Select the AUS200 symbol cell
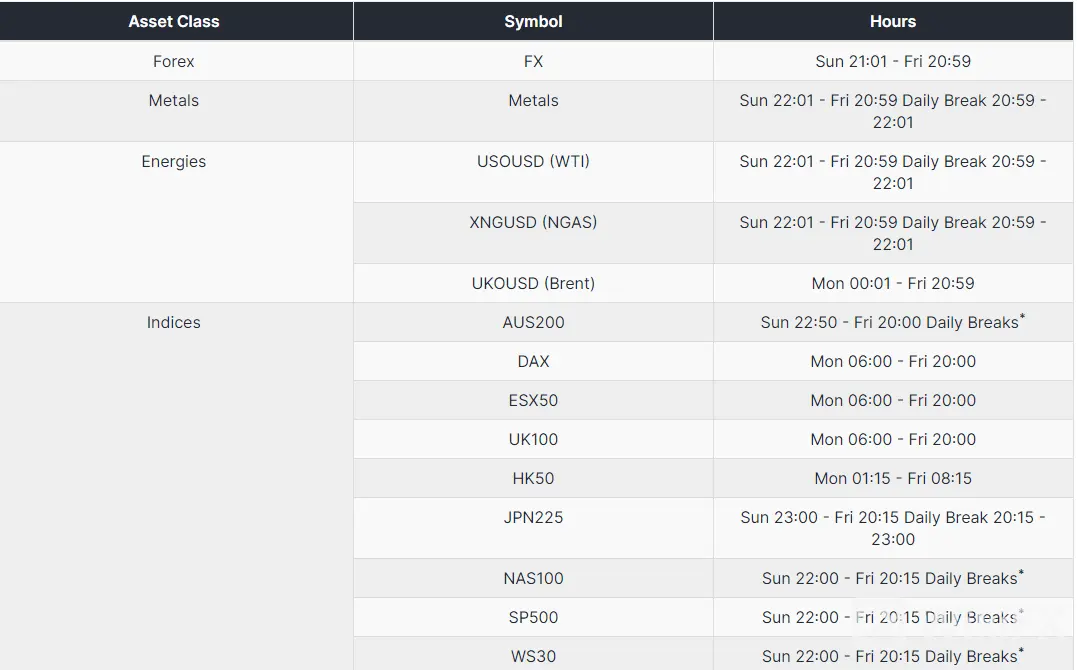This screenshot has width=1077, height=670. point(533,322)
